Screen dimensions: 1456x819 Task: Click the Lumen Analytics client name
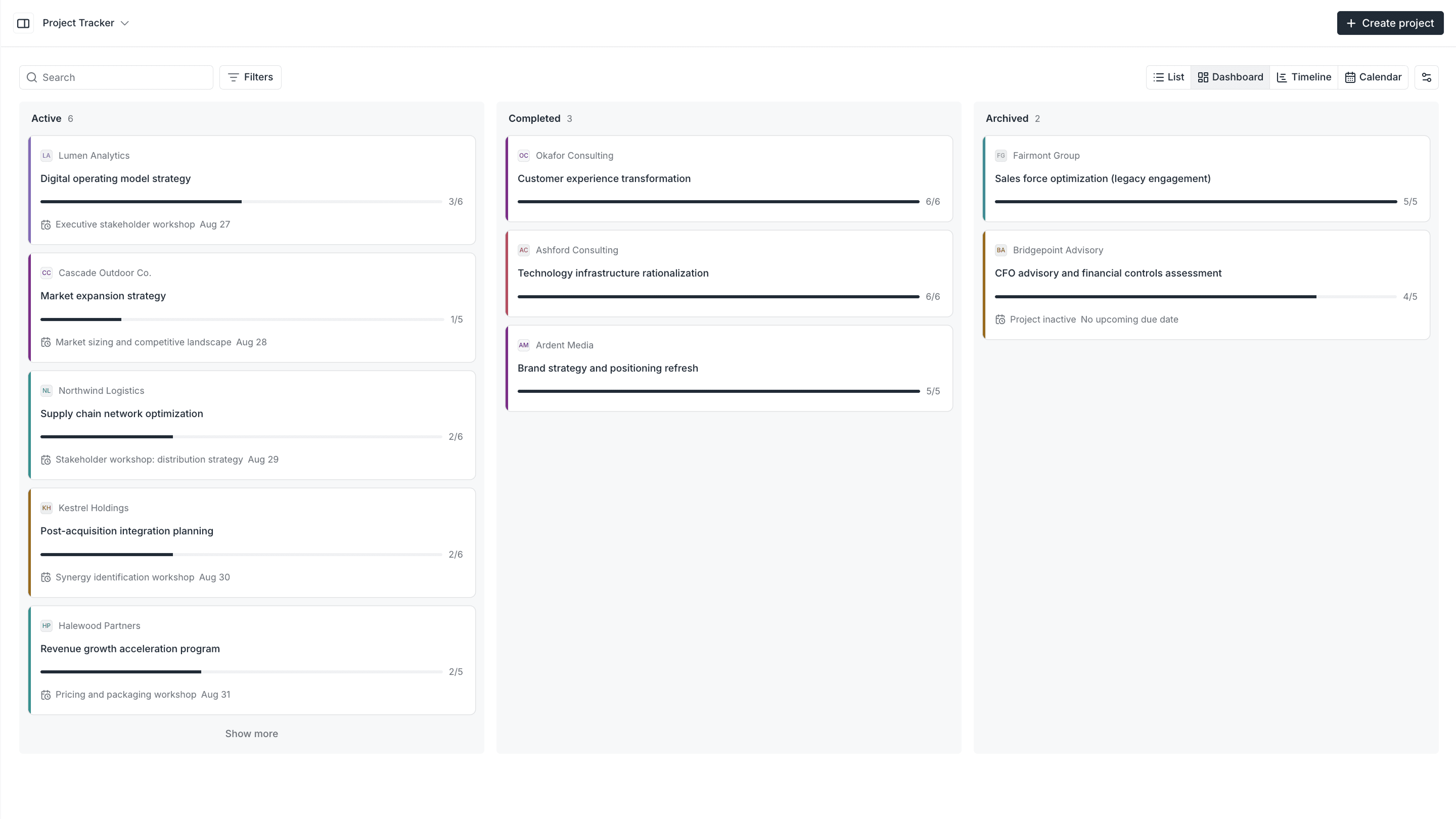(94, 155)
